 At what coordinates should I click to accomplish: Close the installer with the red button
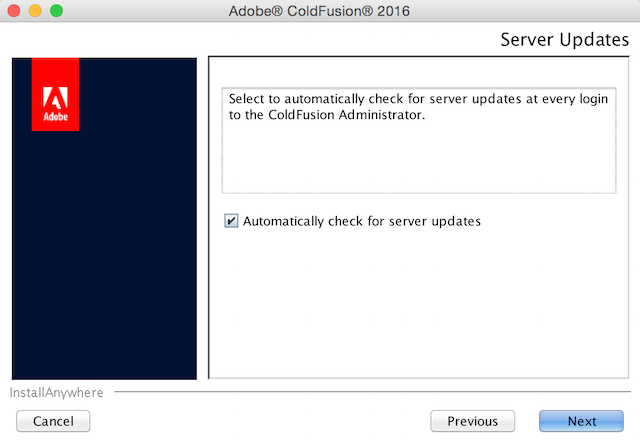(14, 11)
